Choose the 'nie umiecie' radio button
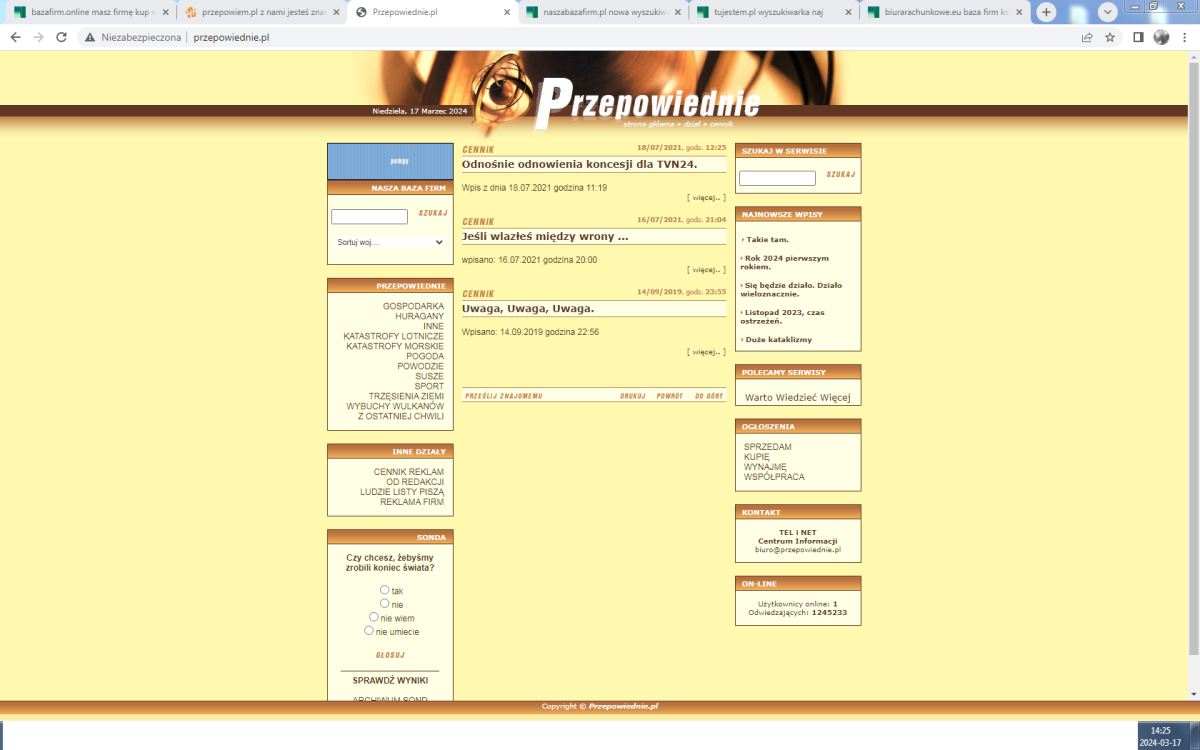This screenshot has height=750, width=1200. (x=369, y=631)
